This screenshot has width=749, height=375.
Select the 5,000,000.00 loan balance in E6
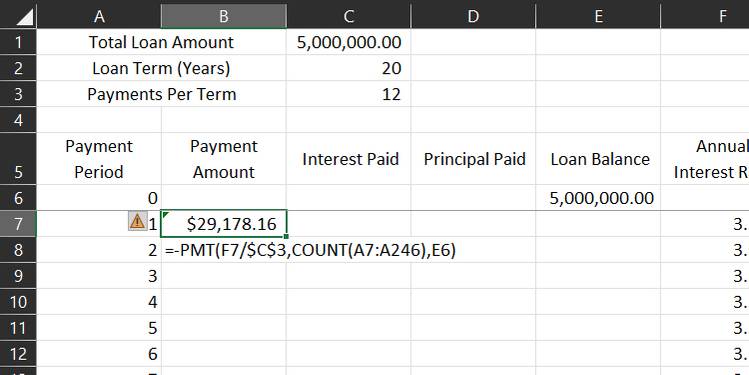(598, 198)
